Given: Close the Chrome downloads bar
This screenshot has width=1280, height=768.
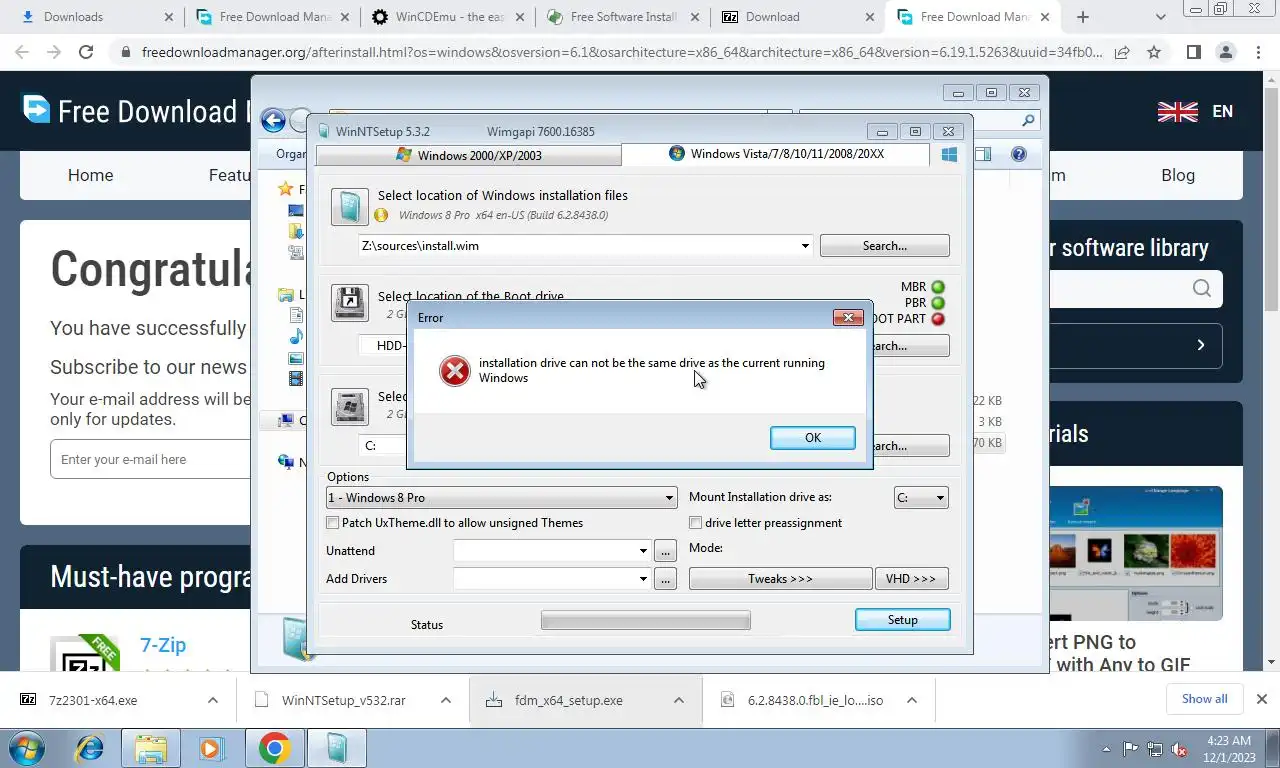Looking at the screenshot, I should click(x=1262, y=699).
